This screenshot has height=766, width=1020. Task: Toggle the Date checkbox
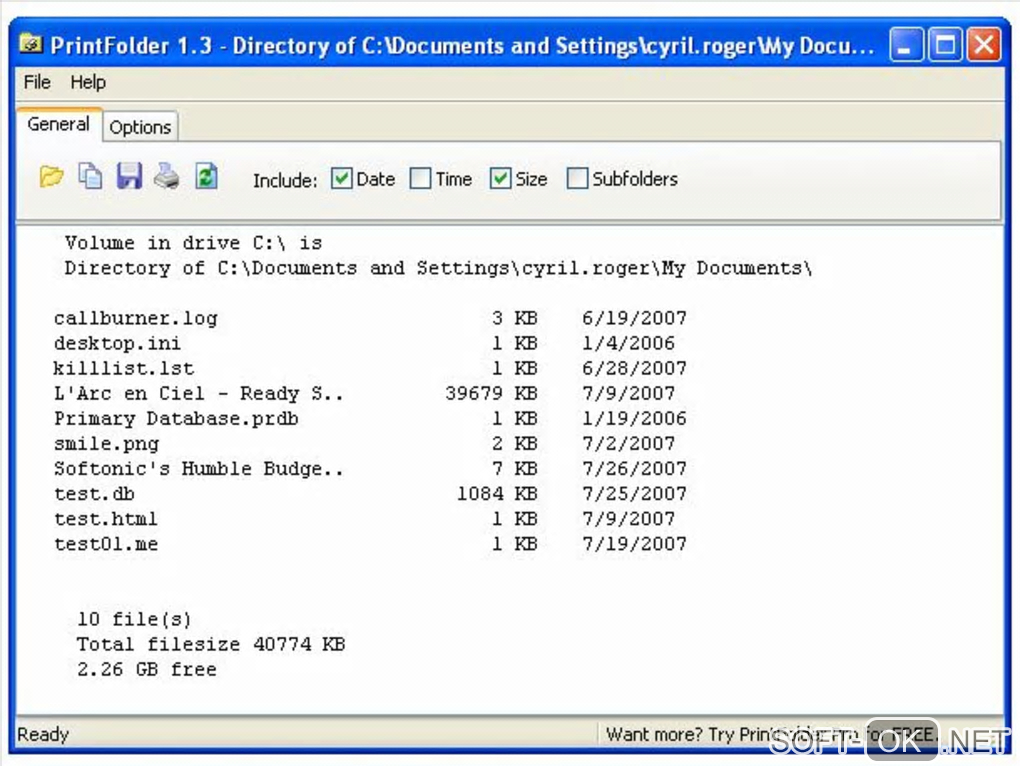(x=342, y=178)
